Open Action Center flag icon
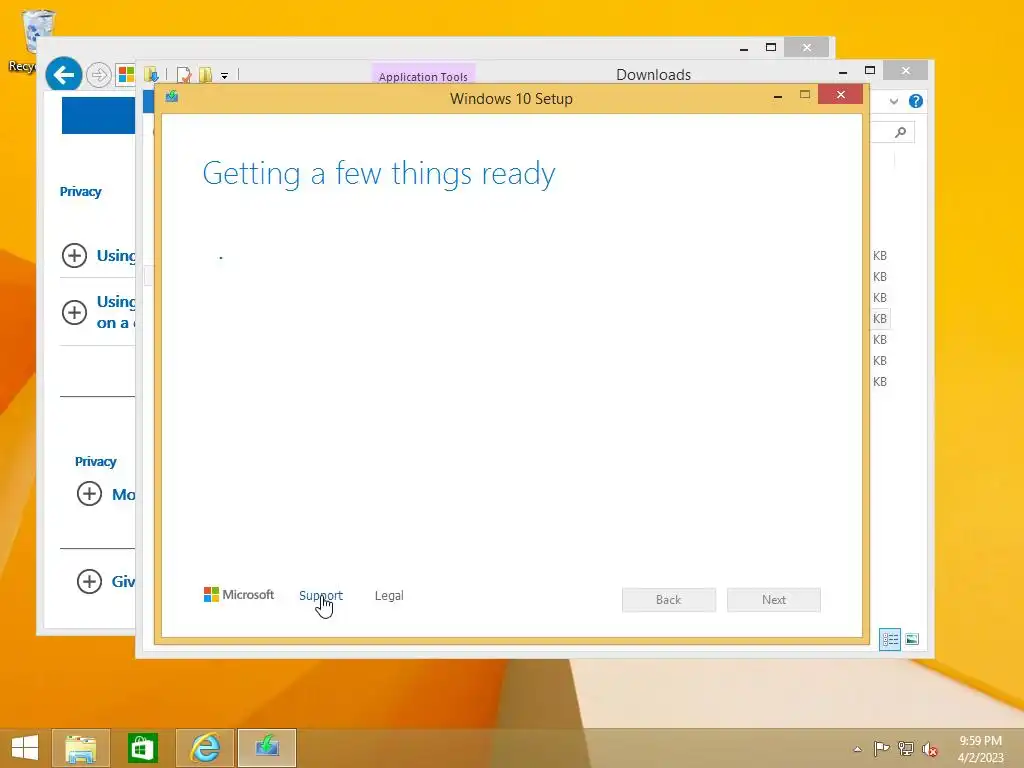 (881, 748)
